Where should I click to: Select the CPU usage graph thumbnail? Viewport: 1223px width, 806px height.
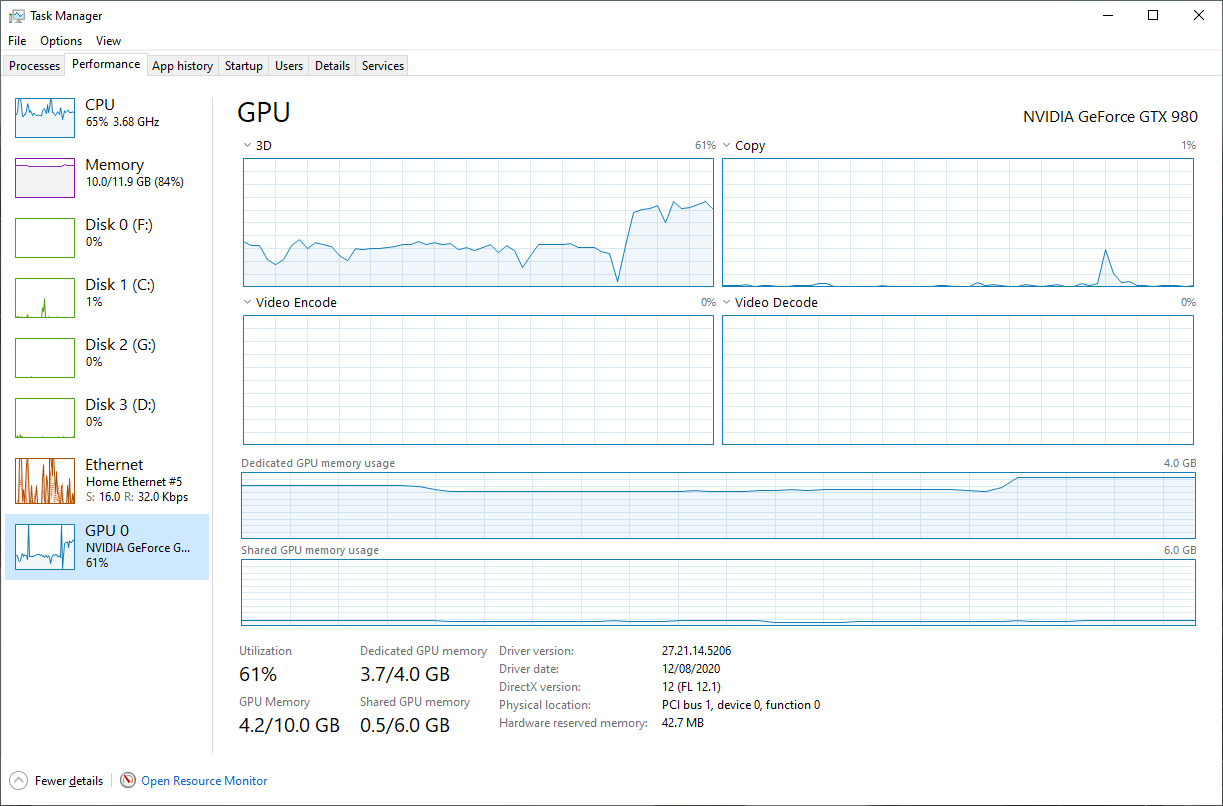click(x=45, y=118)
